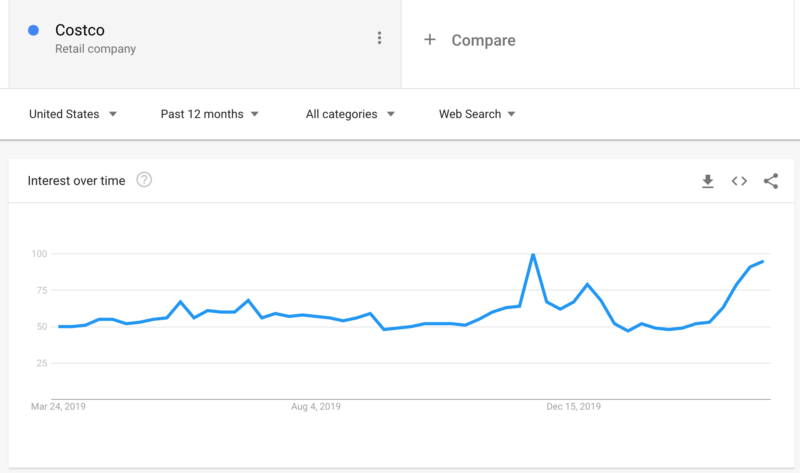Expand the United States region dropdown

pyautogui.click(x=73, y=114)
